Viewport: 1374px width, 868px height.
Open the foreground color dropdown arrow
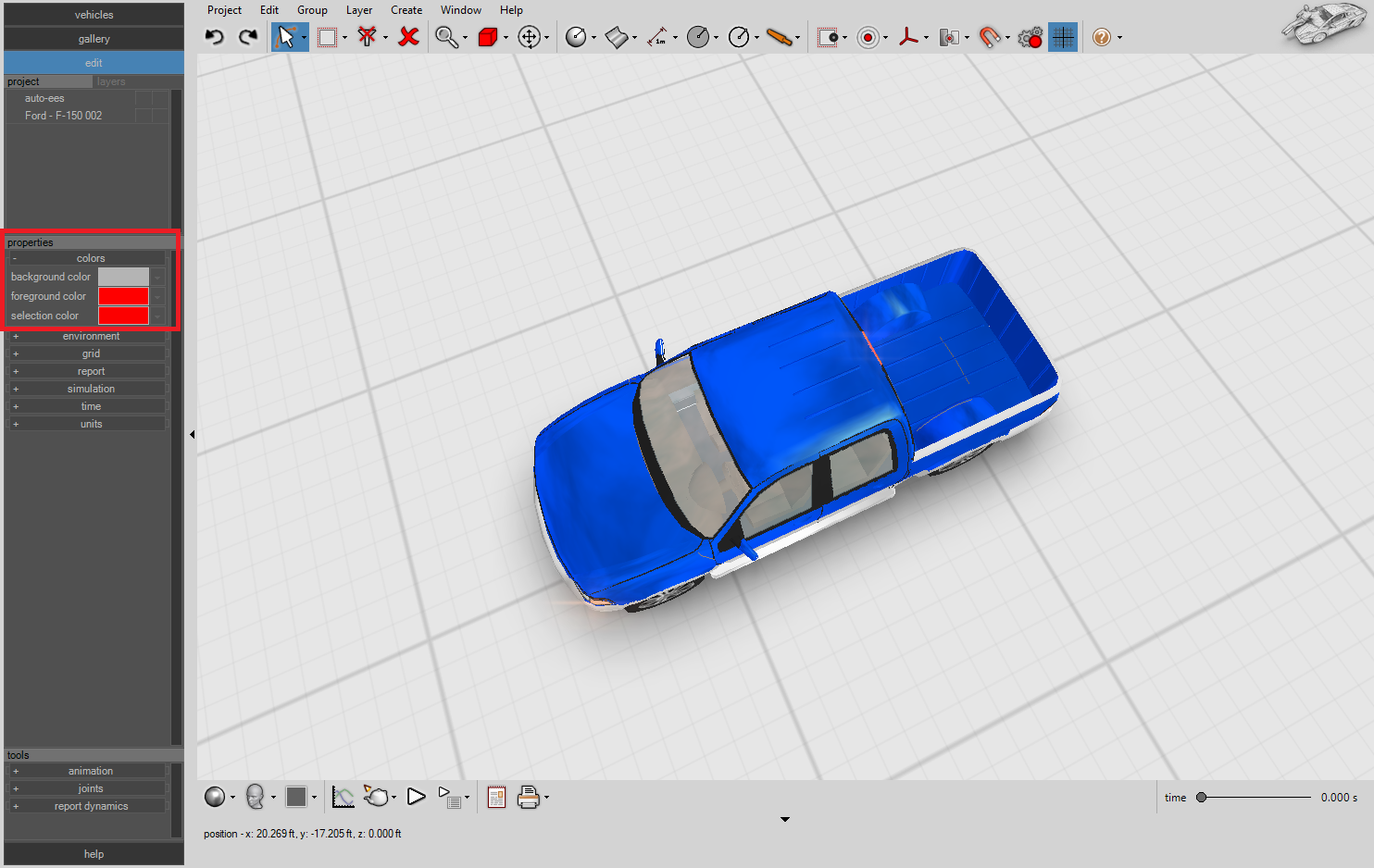[x=158, y=296]
